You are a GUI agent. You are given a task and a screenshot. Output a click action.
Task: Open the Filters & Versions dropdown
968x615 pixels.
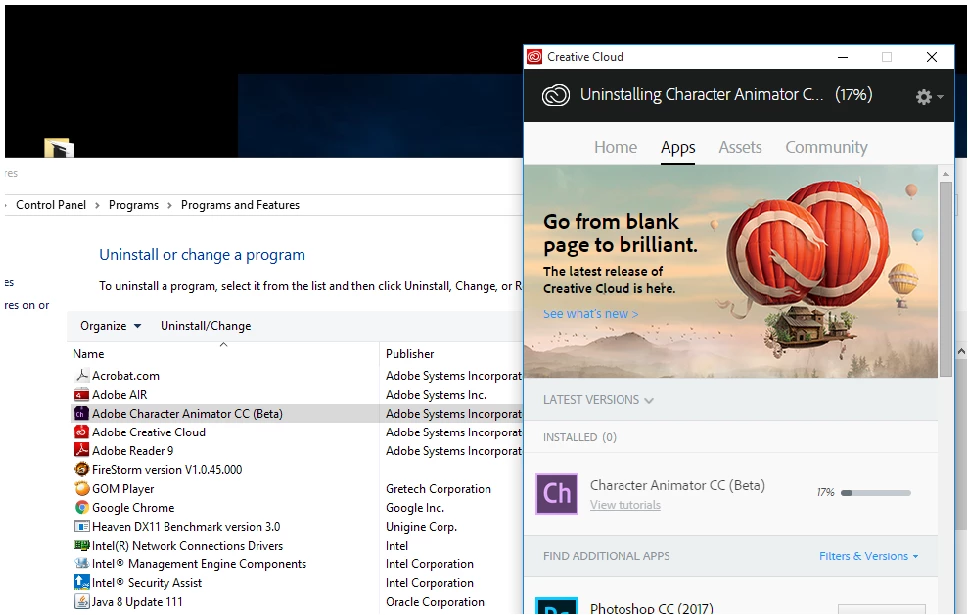point(869,556)
